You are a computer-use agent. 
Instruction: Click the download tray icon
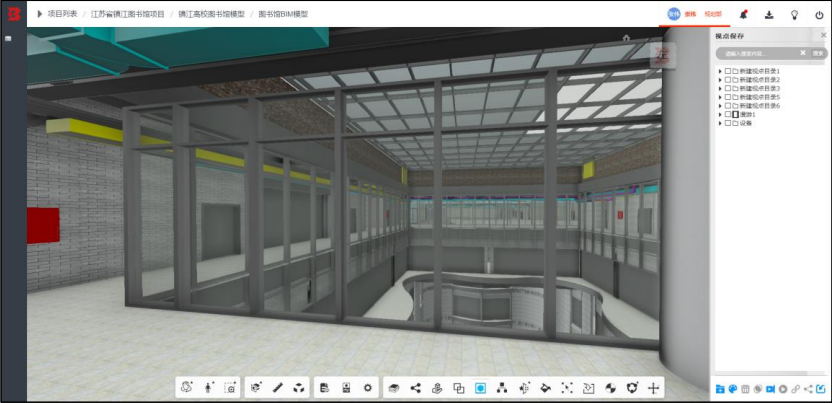(x=769, y=15)
